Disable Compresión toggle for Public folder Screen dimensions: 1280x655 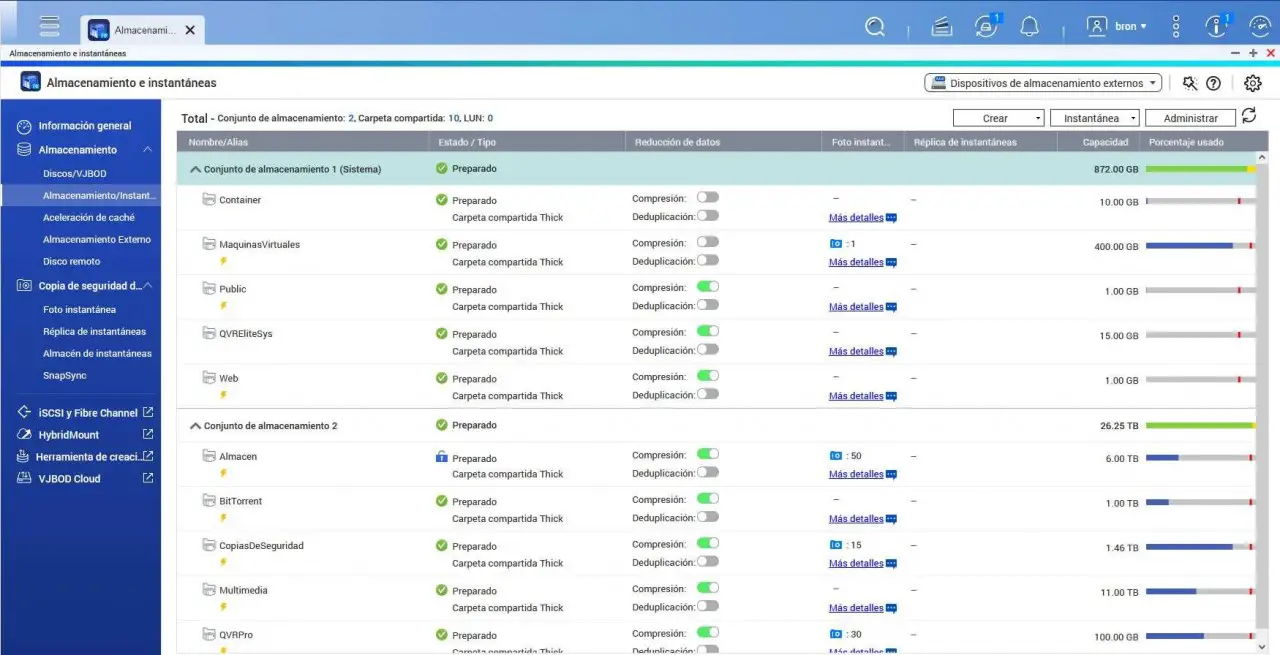click(x=707, y=287)
